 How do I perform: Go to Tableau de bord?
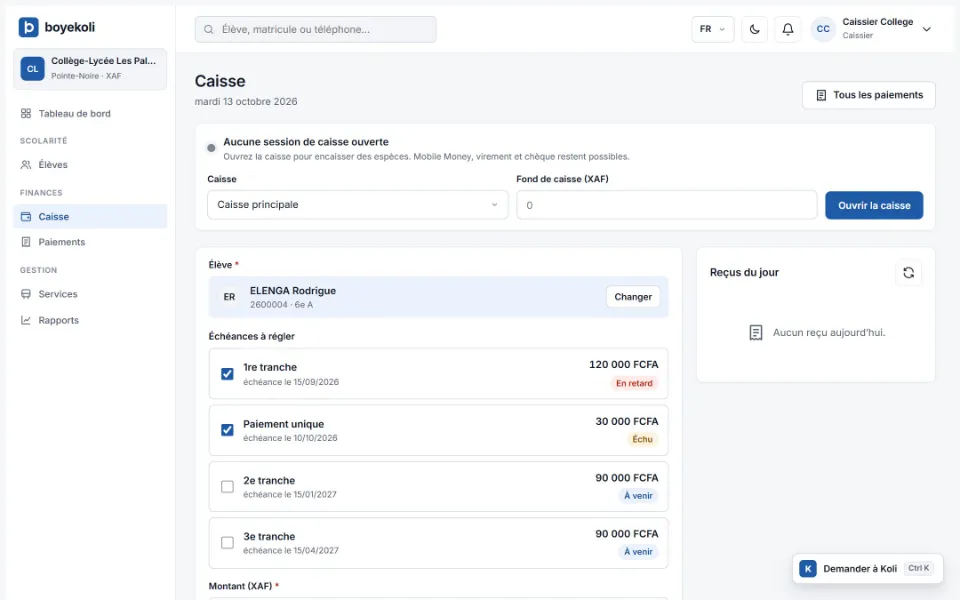(x=90, y=113)
